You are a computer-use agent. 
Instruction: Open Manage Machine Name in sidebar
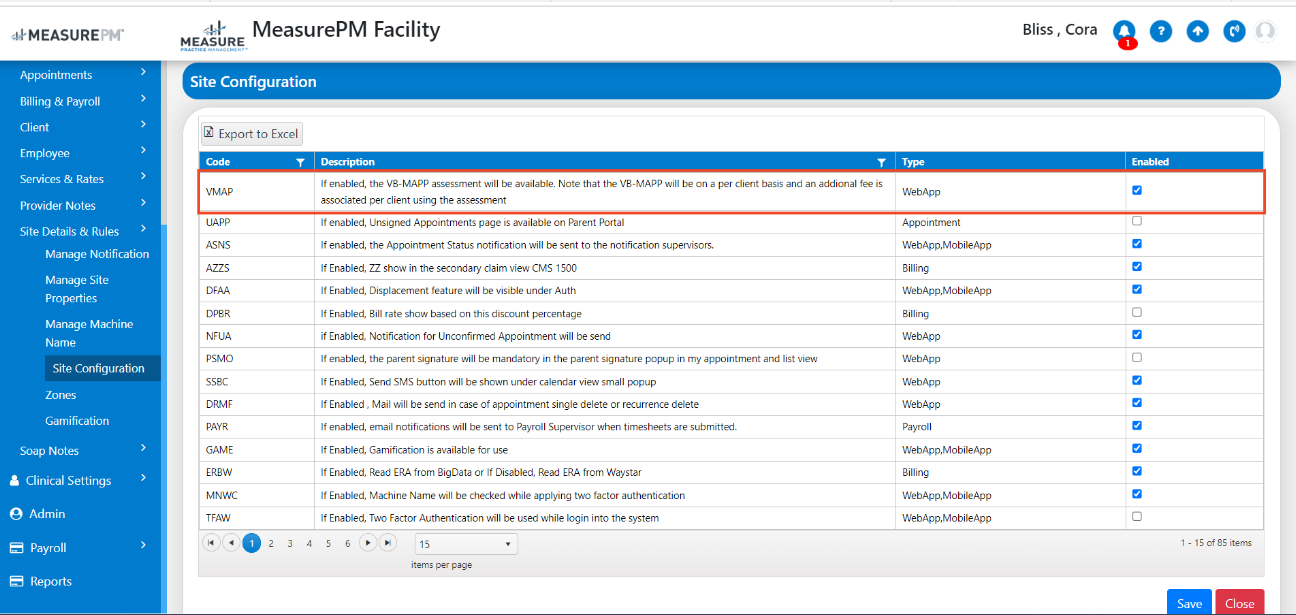pos(89,333)
